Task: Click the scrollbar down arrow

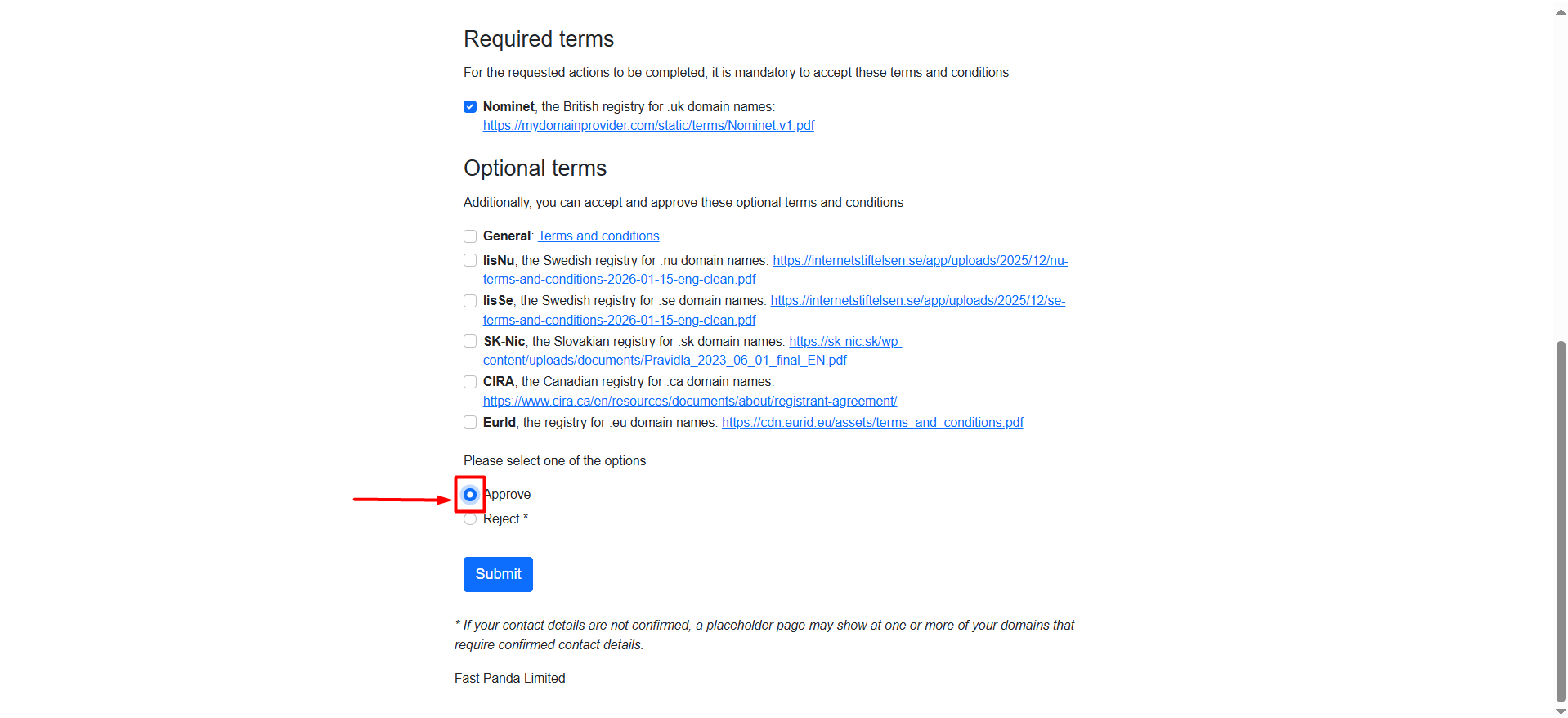Action: coord(1561,711)
